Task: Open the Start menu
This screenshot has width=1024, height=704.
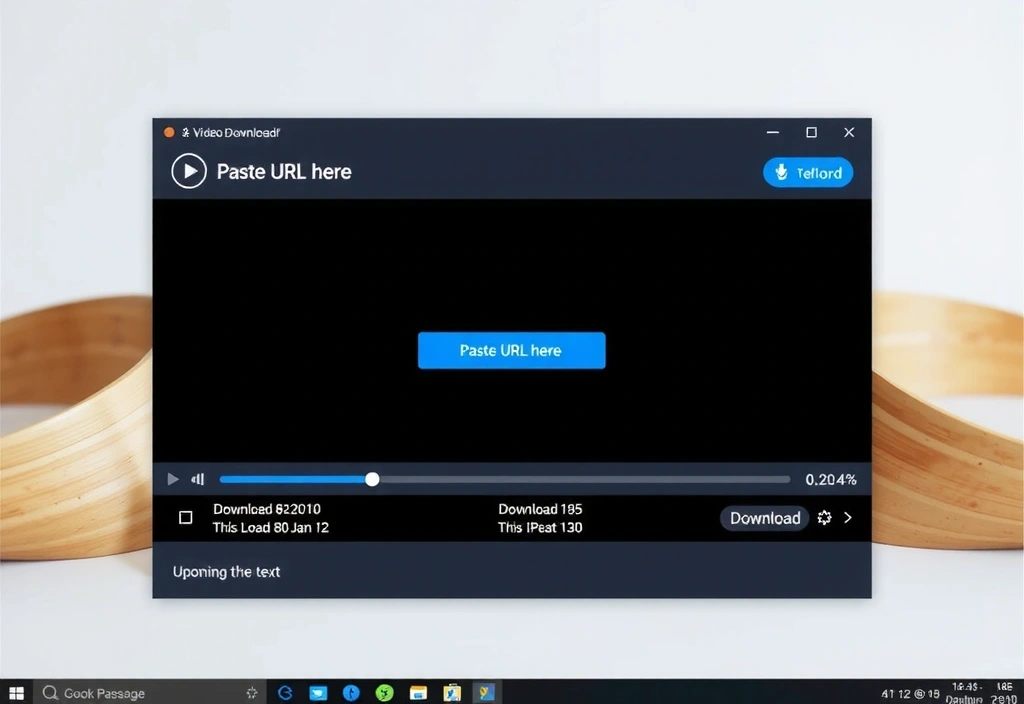Action: click(x=15, y=692)
